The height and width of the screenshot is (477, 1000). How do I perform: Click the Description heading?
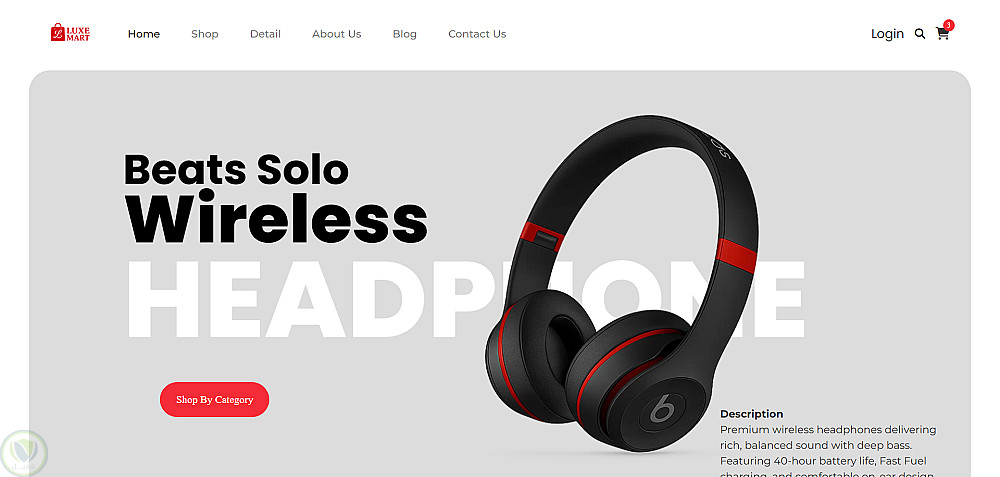751,414
